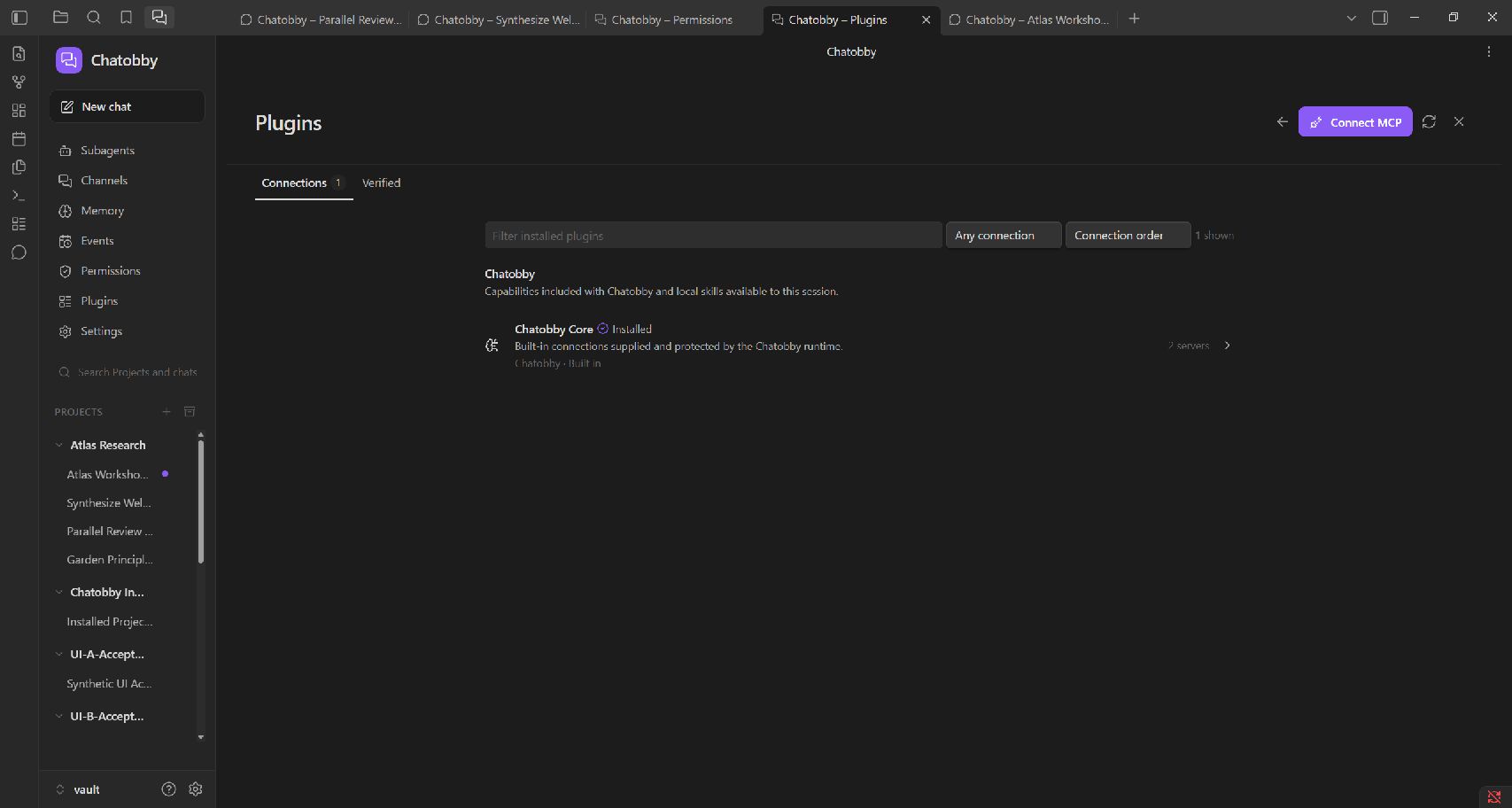Open Plugins in the sidebar
Image resolution: width=1512 pixels, height=808 pixels.
point(127,301)
